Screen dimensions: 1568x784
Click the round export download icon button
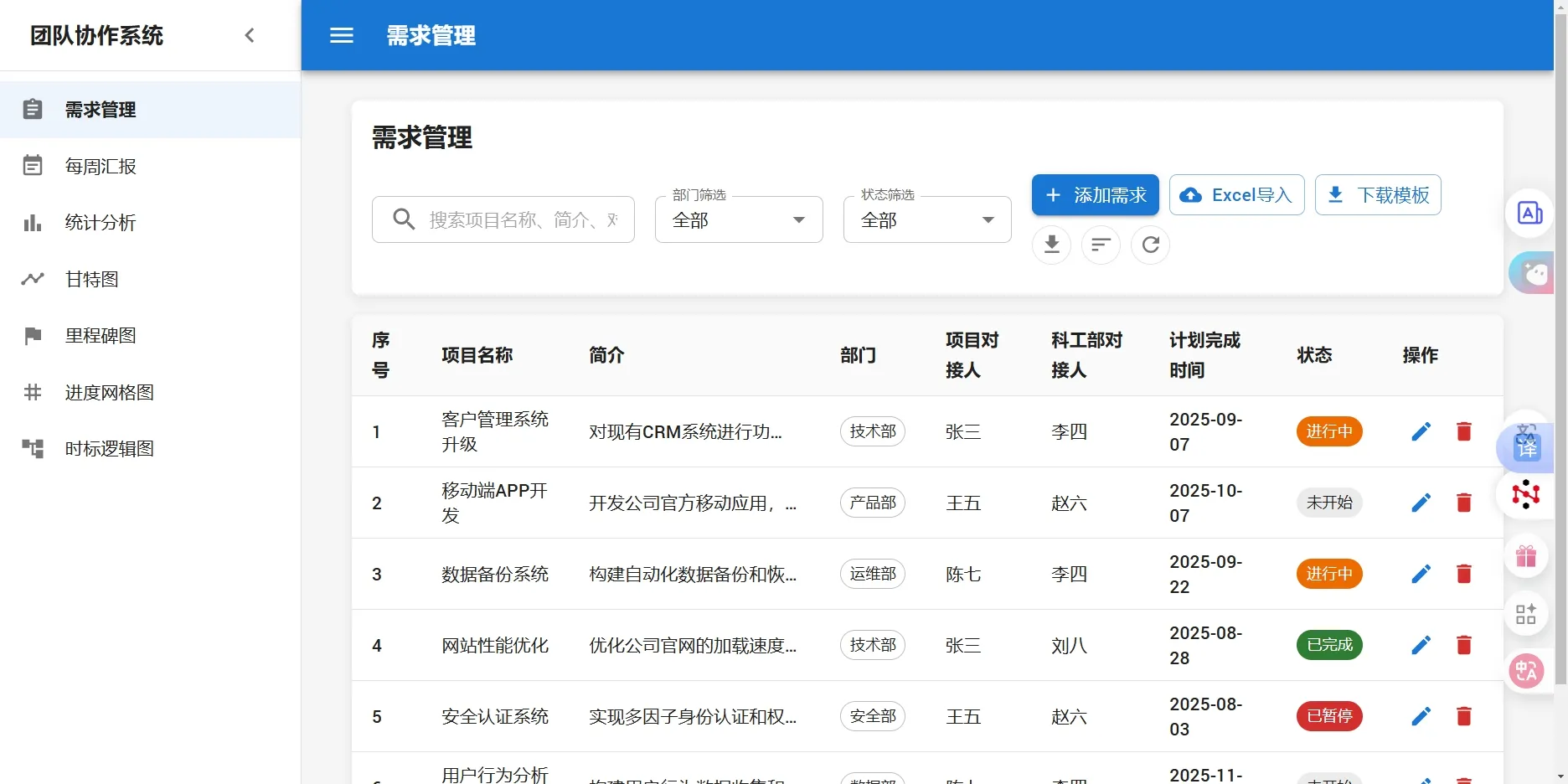(1051, 245)
